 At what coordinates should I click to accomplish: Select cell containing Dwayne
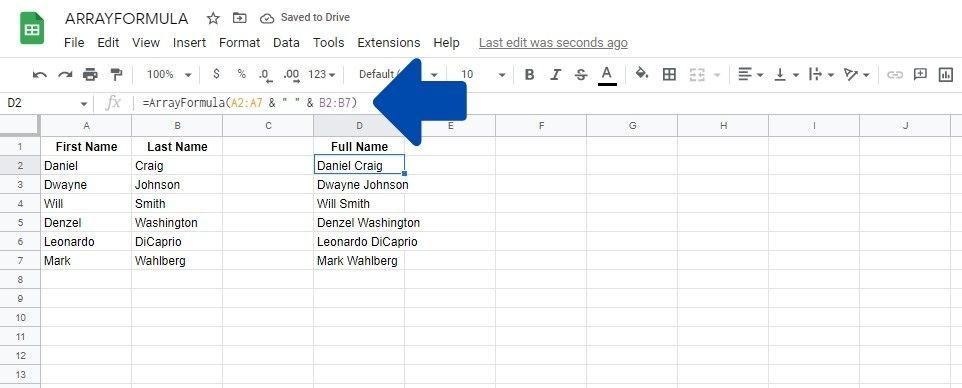pyautogui.click(x=87, y=185)
